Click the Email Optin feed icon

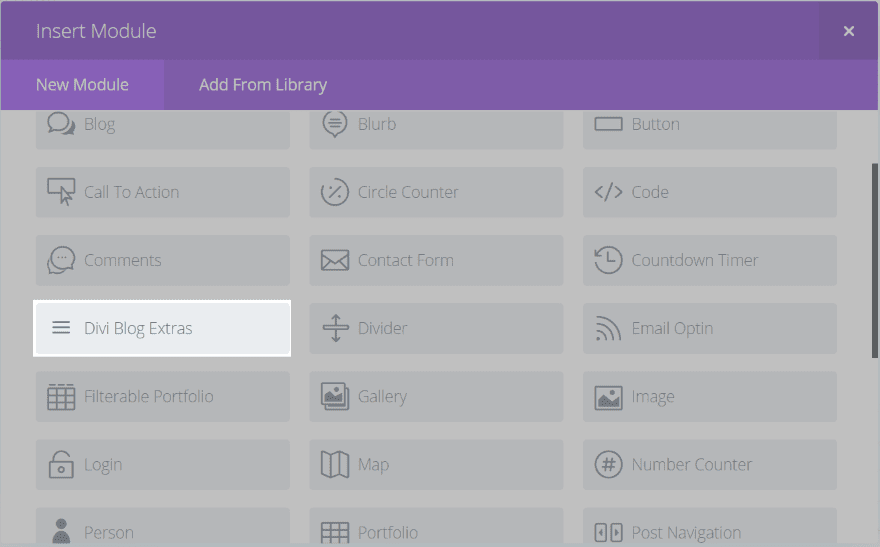[608, 328]
